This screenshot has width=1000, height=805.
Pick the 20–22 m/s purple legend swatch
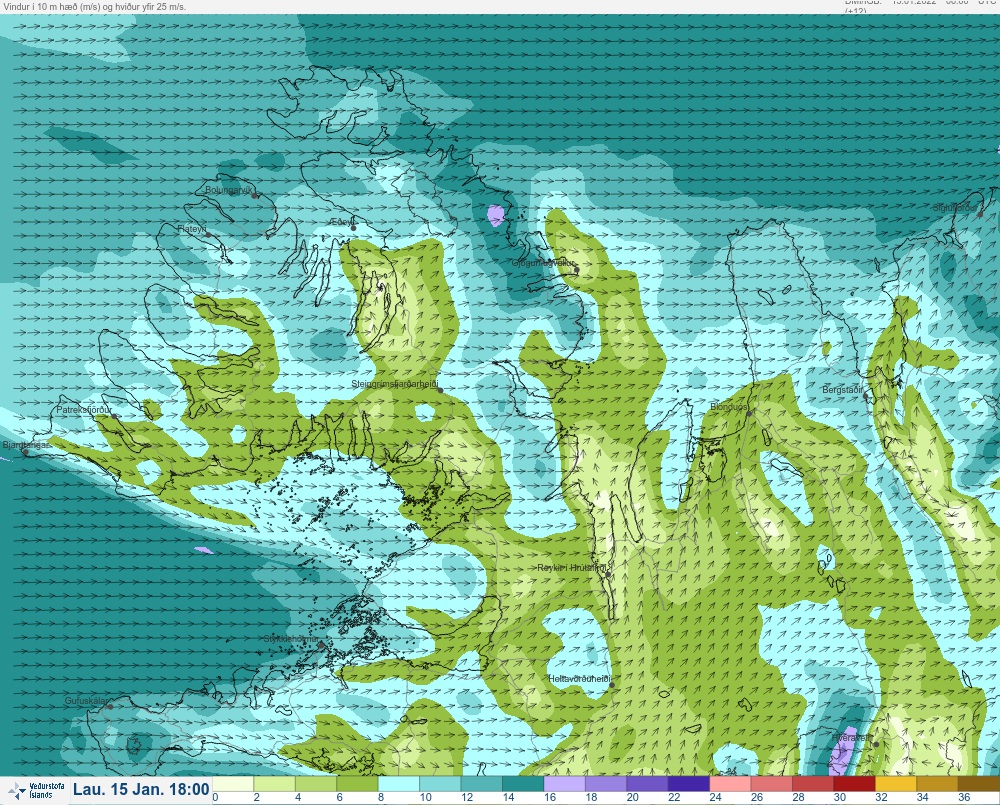(x=647, y=783)
